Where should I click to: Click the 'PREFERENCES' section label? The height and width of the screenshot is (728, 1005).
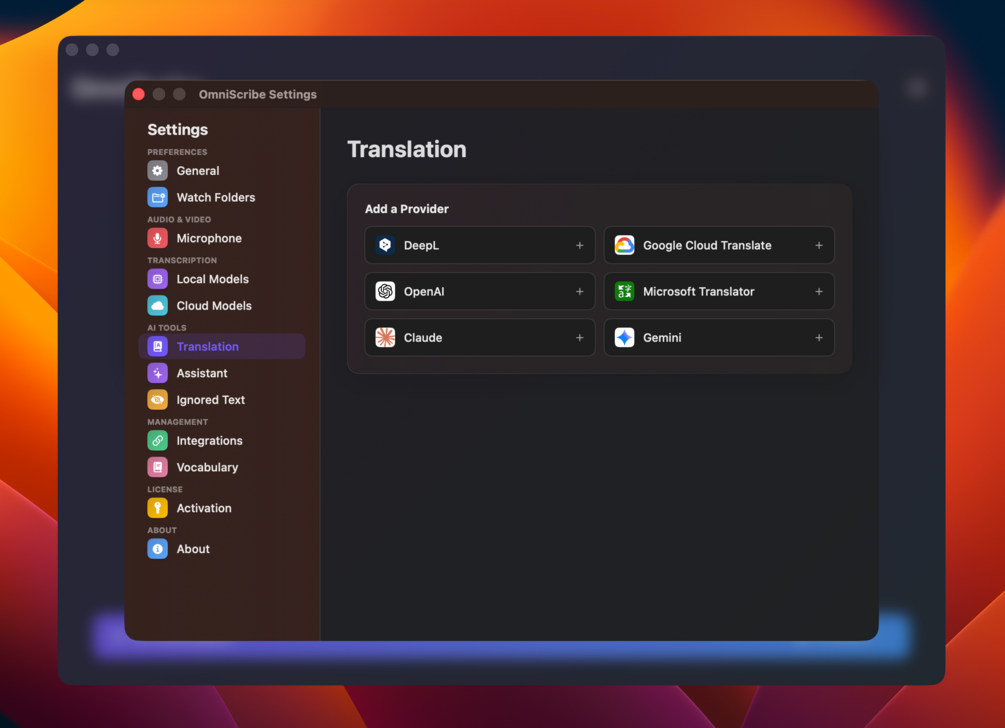click(x=177, y=153)
